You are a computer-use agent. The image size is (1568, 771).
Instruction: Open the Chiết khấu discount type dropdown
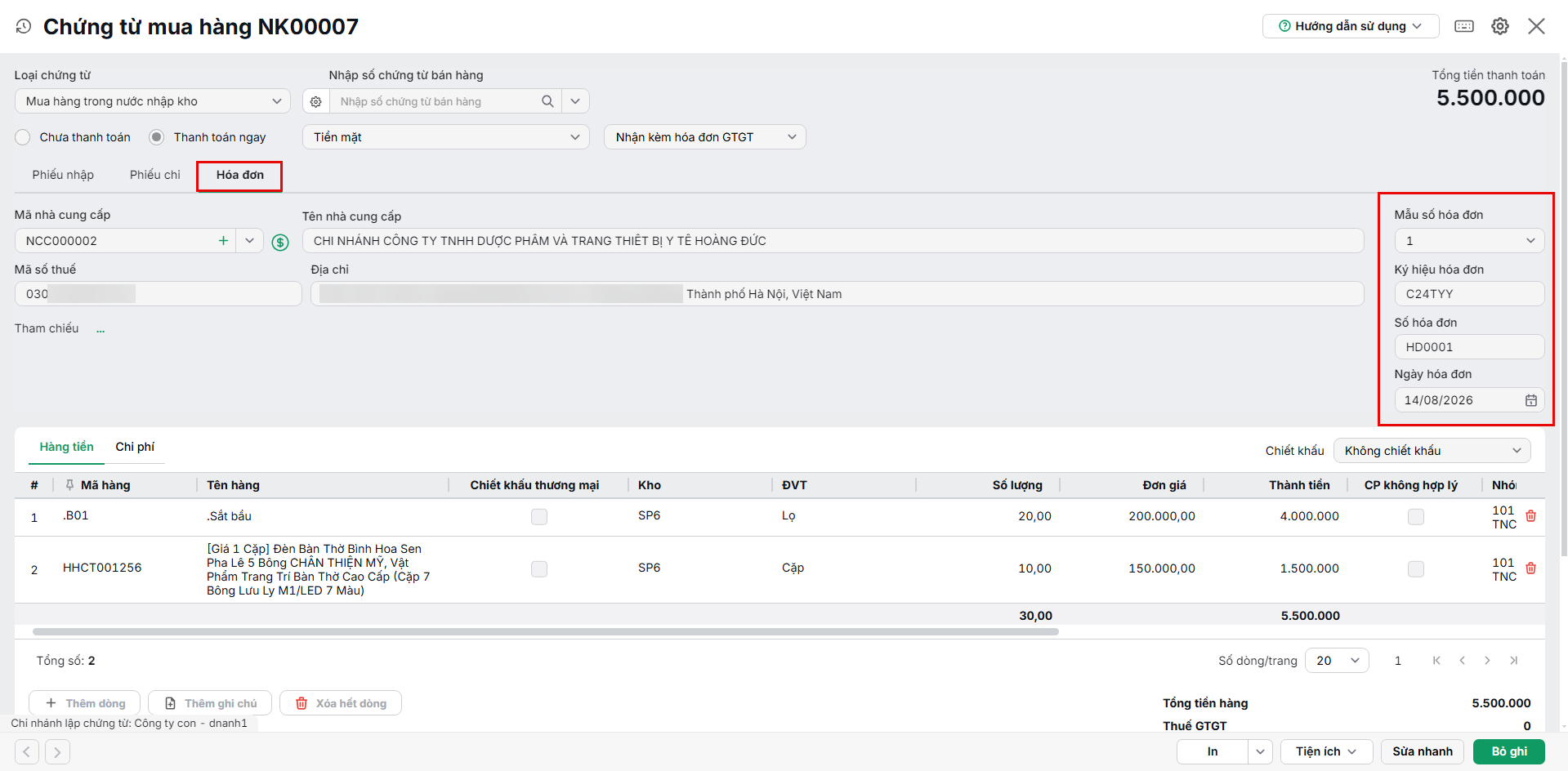pyautogui.click(x=1432, y=451)
